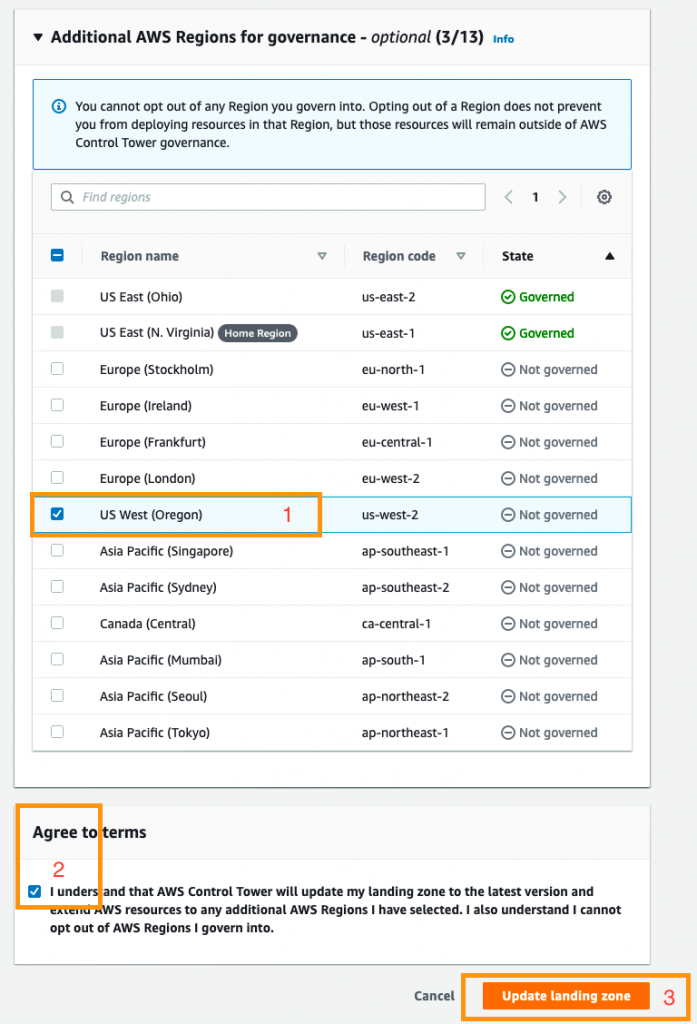Click the info icon in the notice banner

[59, 106]
